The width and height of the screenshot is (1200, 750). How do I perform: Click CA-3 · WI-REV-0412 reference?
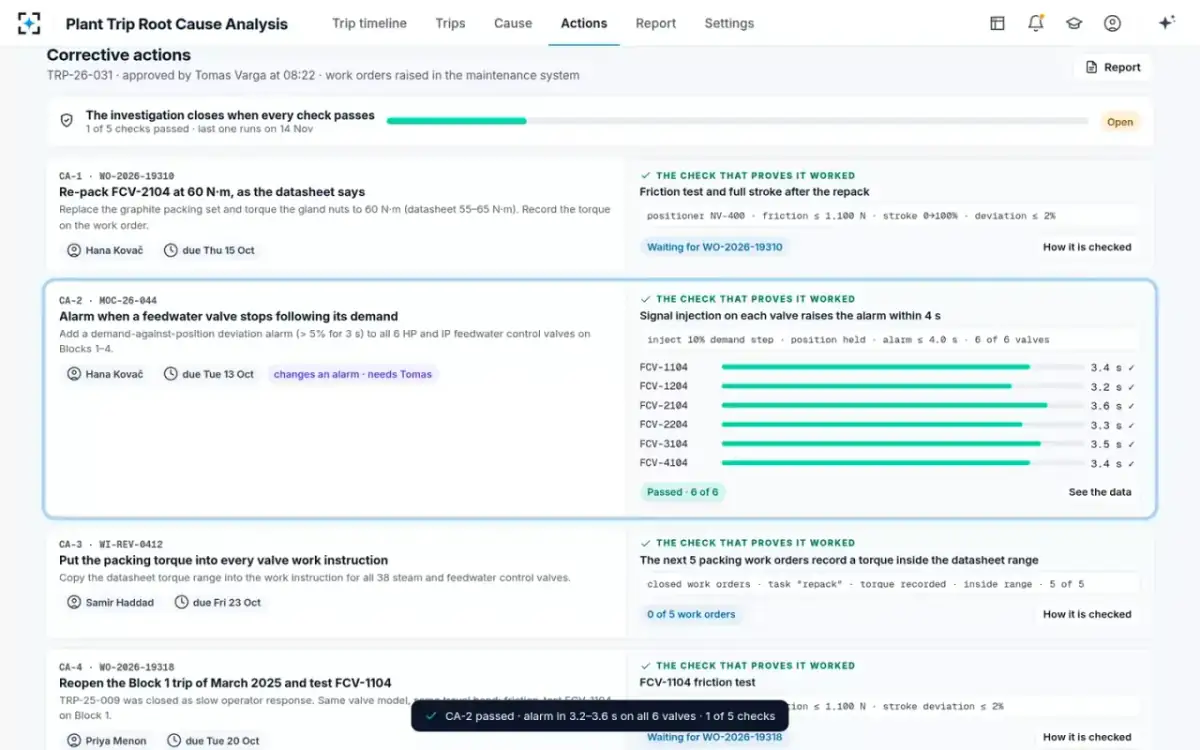tap(111, 544)
